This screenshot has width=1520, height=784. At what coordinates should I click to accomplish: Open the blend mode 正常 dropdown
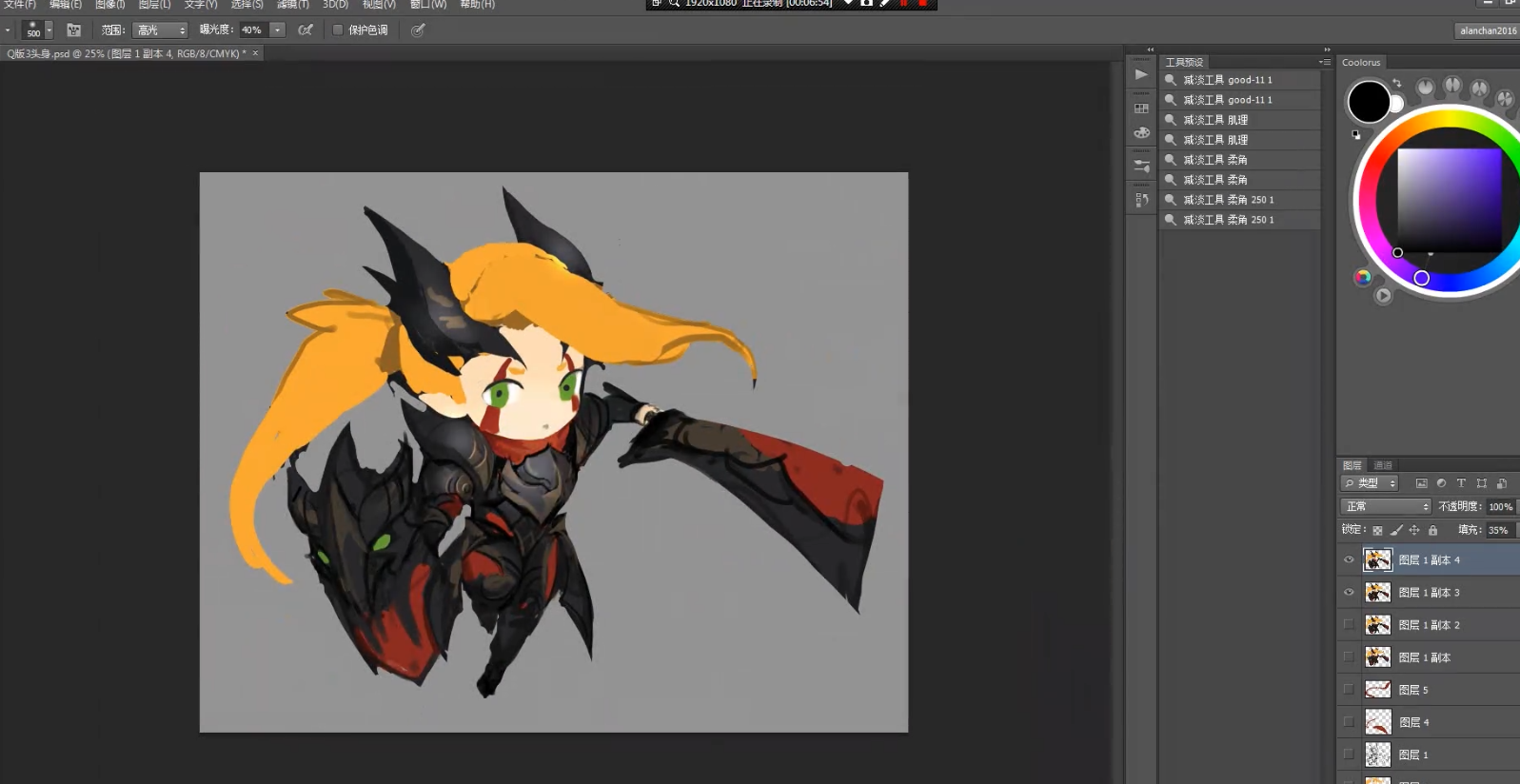point(1386,506)
